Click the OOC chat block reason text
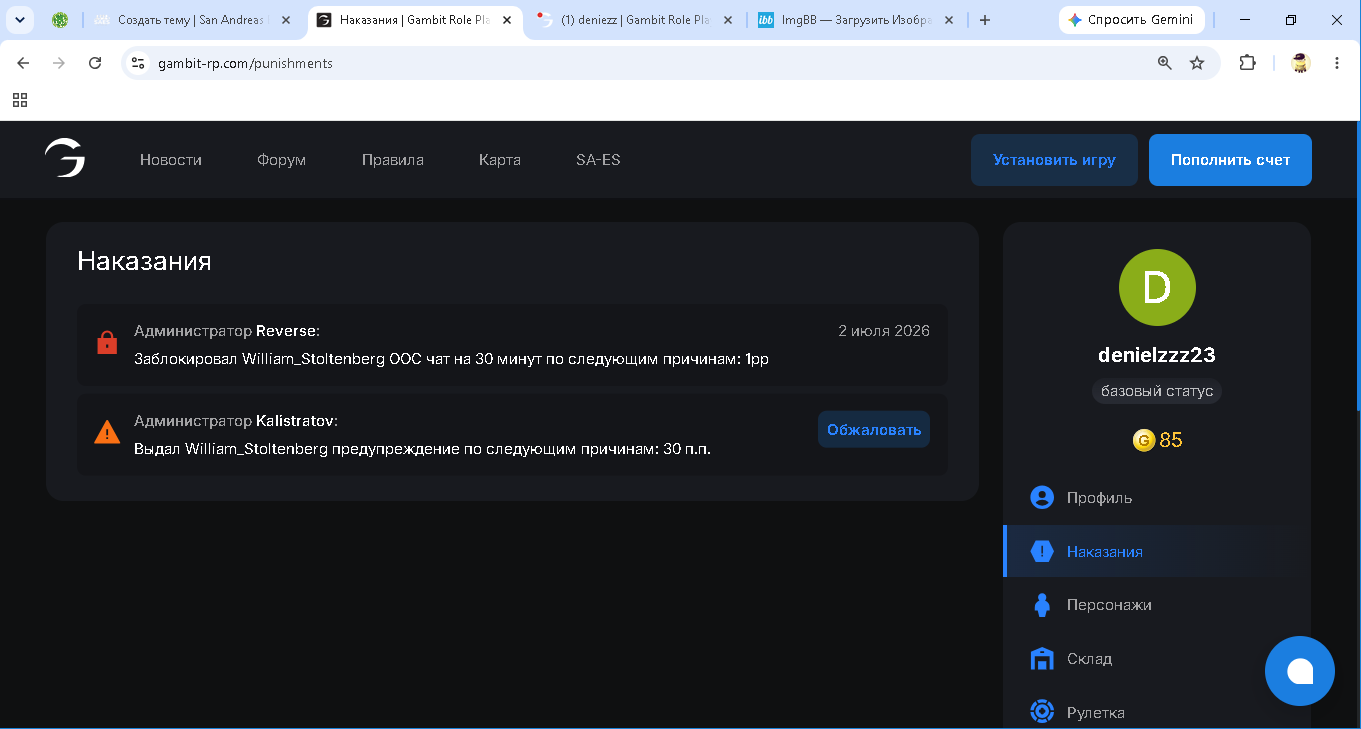Image resolution: width=1361 pixels, height=729 pixels. [451, 359]
